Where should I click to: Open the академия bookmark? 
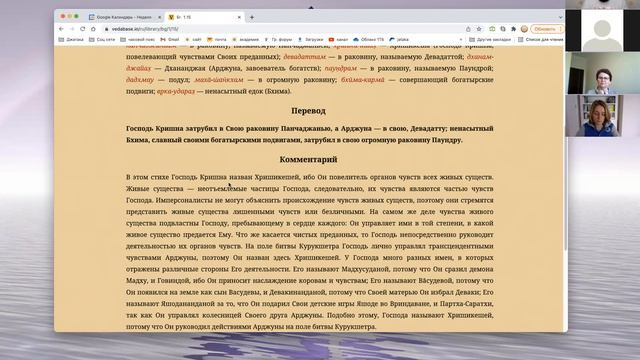coord(246,40)
